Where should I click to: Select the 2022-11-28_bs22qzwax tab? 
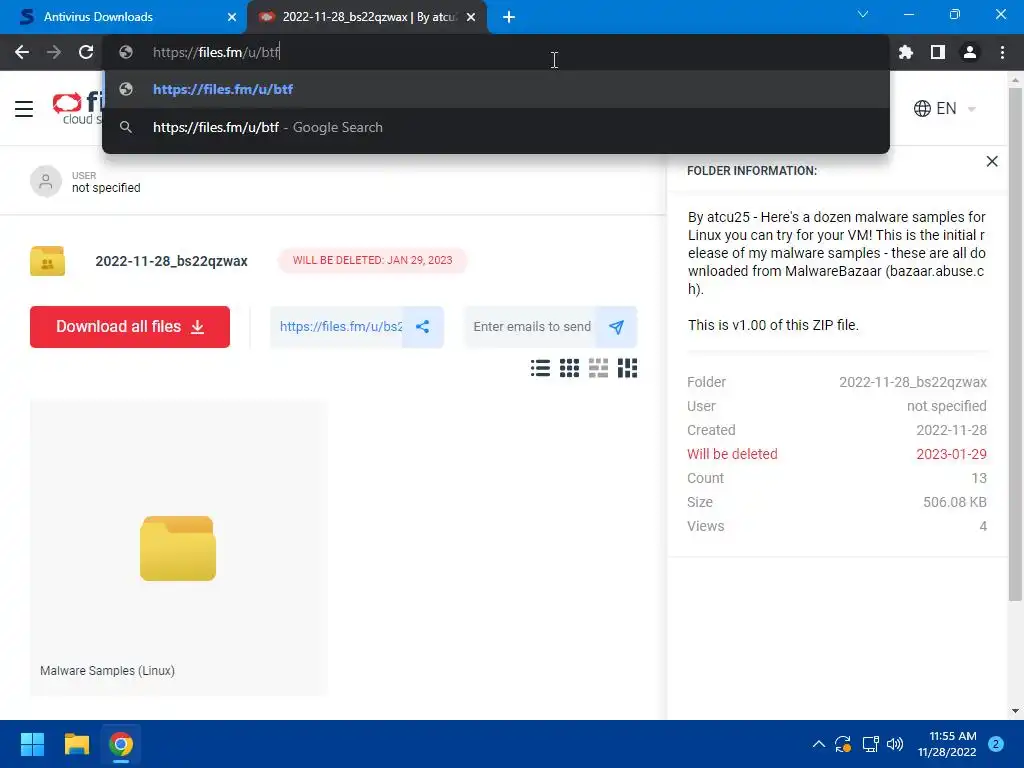[366, 17]
